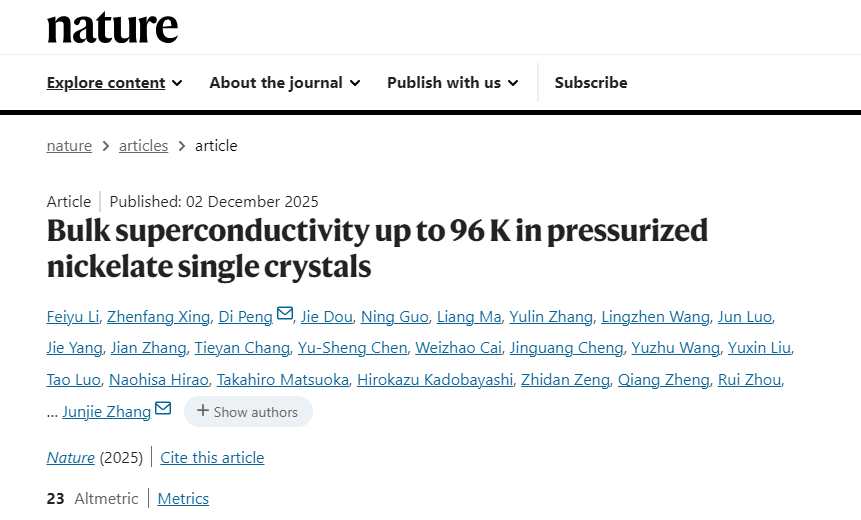Open the Subscribe page
The width and height of the screenshot is (861, 520).
591,83
